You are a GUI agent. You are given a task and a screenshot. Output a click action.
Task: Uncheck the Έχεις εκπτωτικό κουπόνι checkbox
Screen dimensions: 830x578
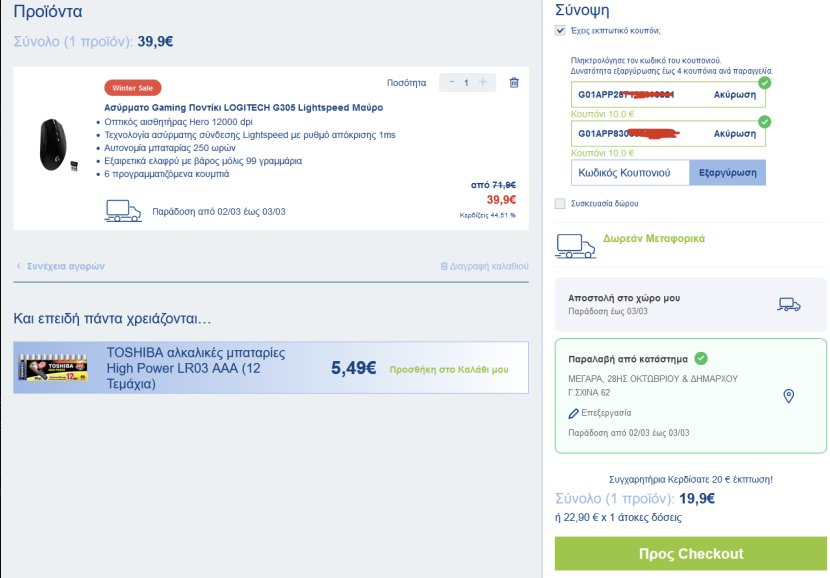tap(560, 30)
